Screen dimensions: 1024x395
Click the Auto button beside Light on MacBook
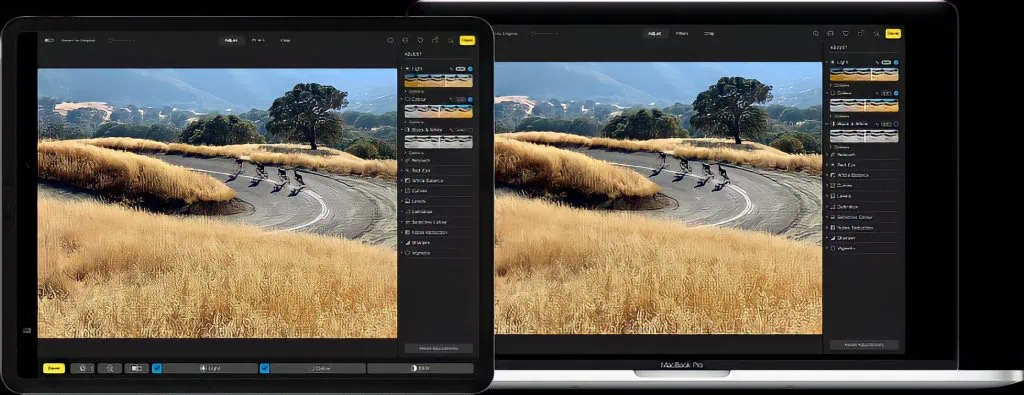coord(886,63)
